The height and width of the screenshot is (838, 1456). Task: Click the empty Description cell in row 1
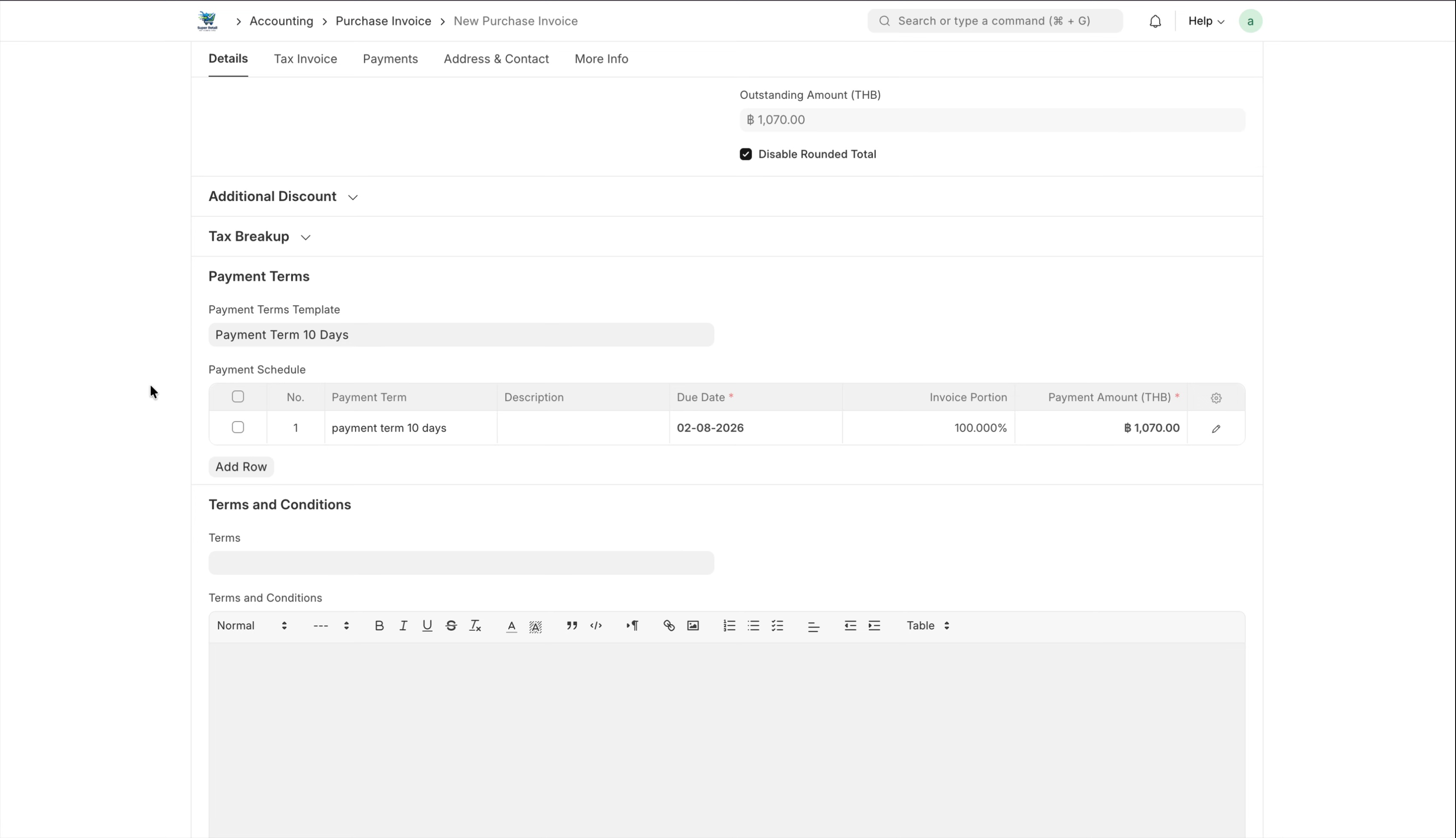point(583,428)
